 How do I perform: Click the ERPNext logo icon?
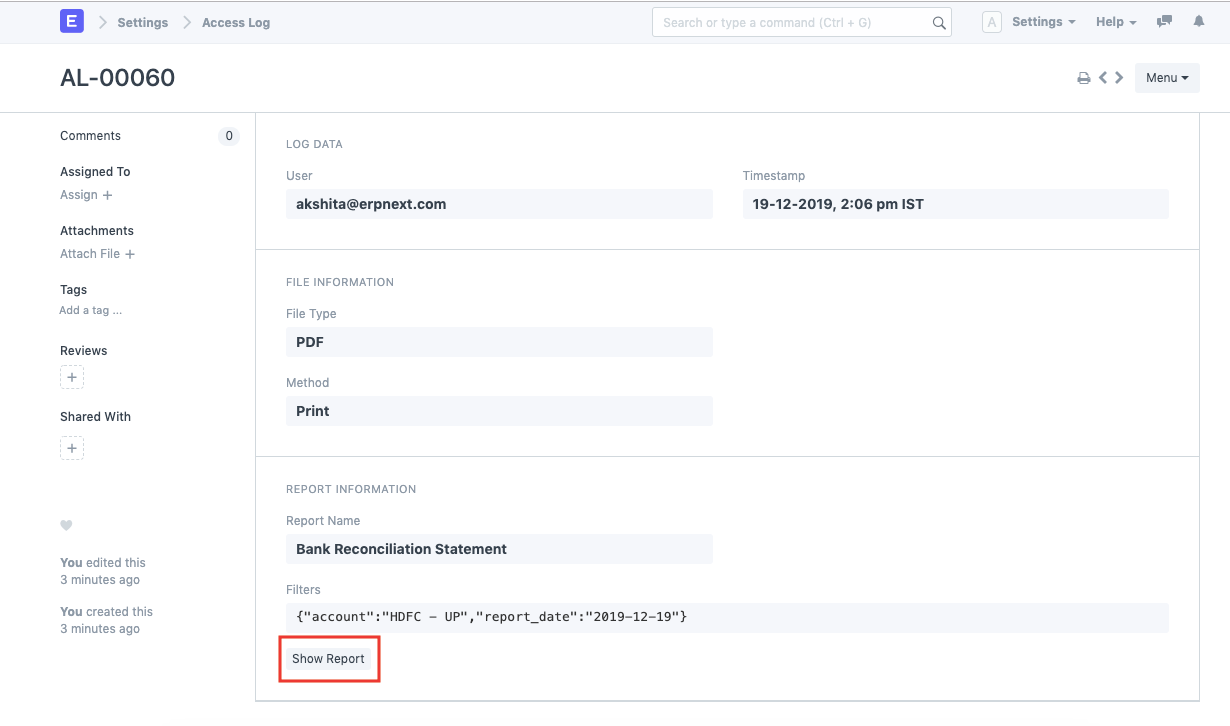click(x=71, y=21)
